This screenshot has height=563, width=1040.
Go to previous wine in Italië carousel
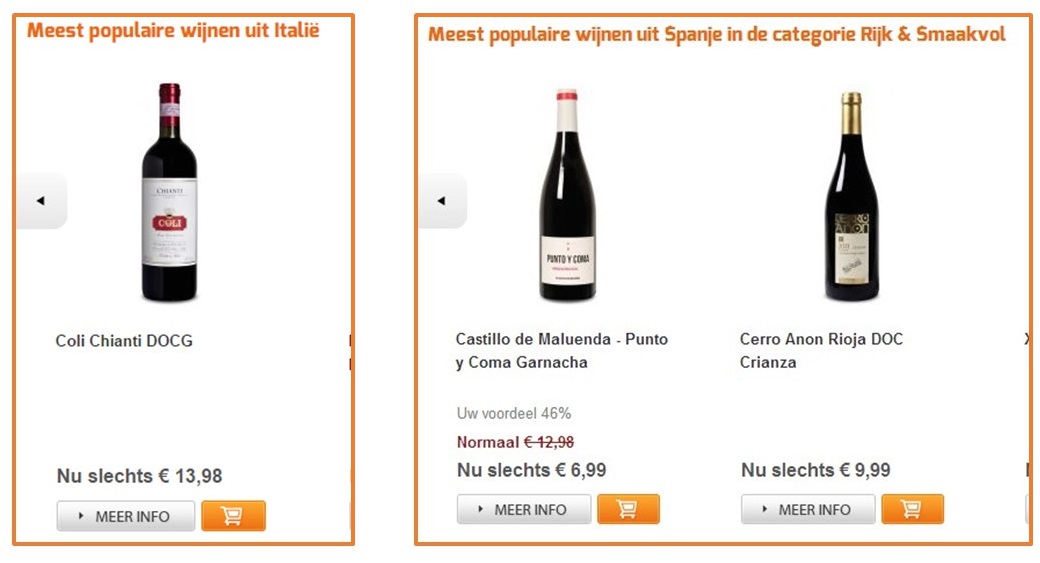(41, 201)
